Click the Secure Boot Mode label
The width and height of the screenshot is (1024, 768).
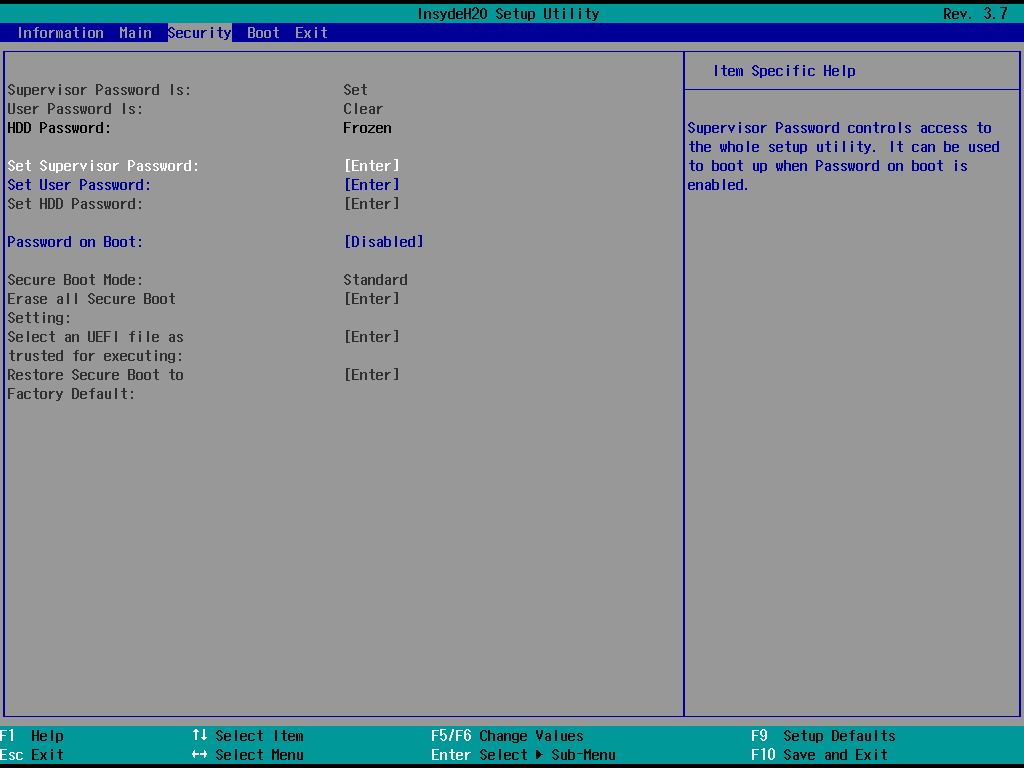[x=75, y=280]
